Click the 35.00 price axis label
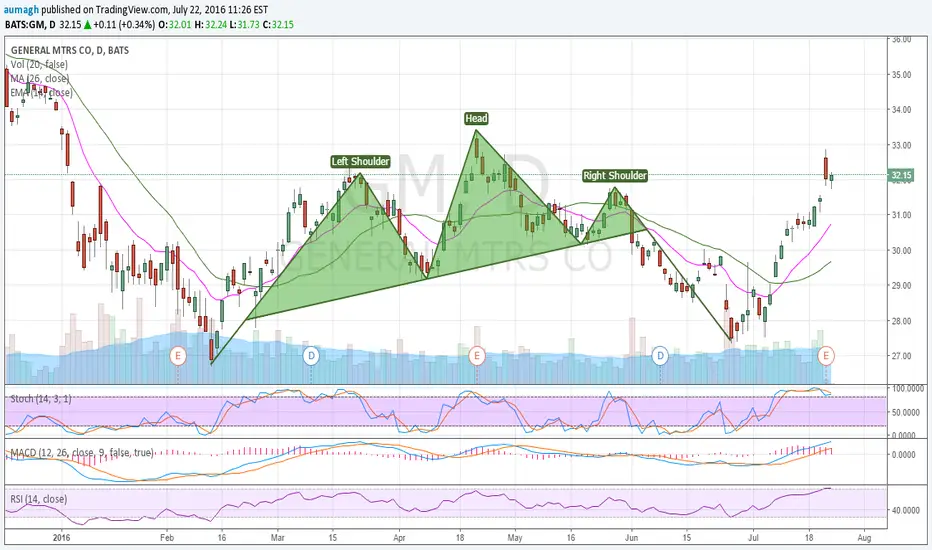 point(901,75)
